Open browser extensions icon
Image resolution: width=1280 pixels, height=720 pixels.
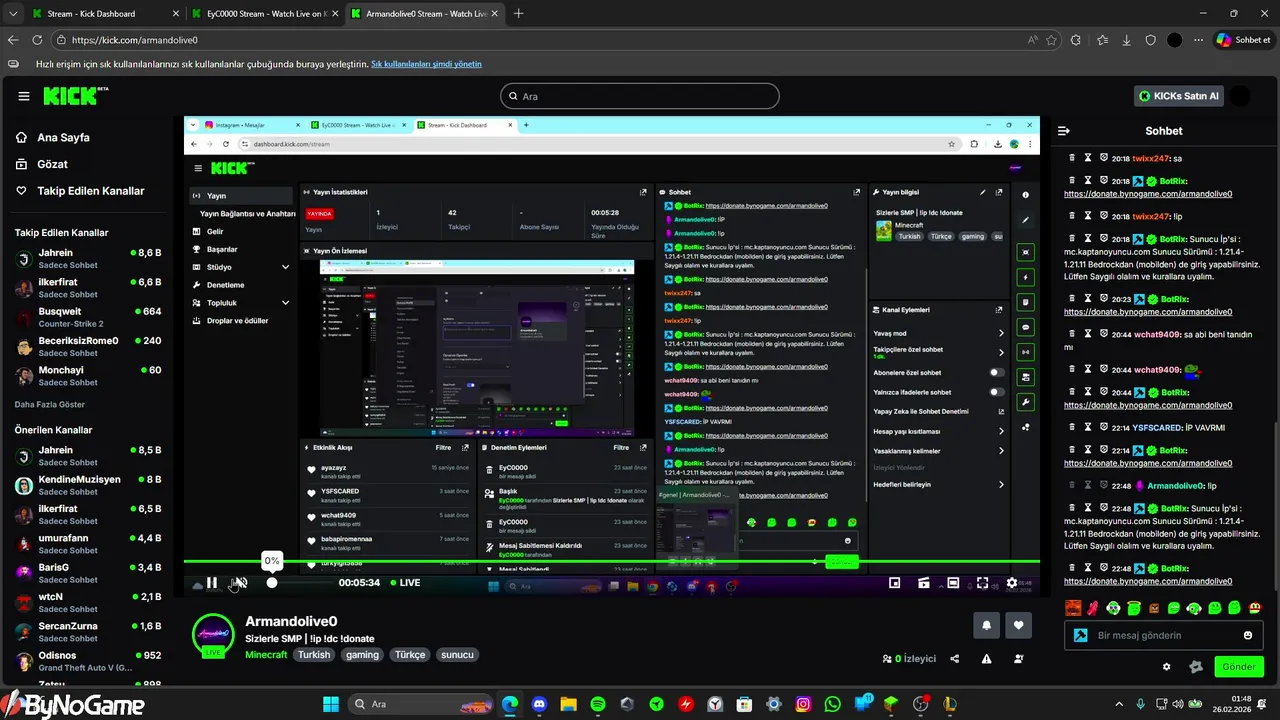[x=1076, y=40]
